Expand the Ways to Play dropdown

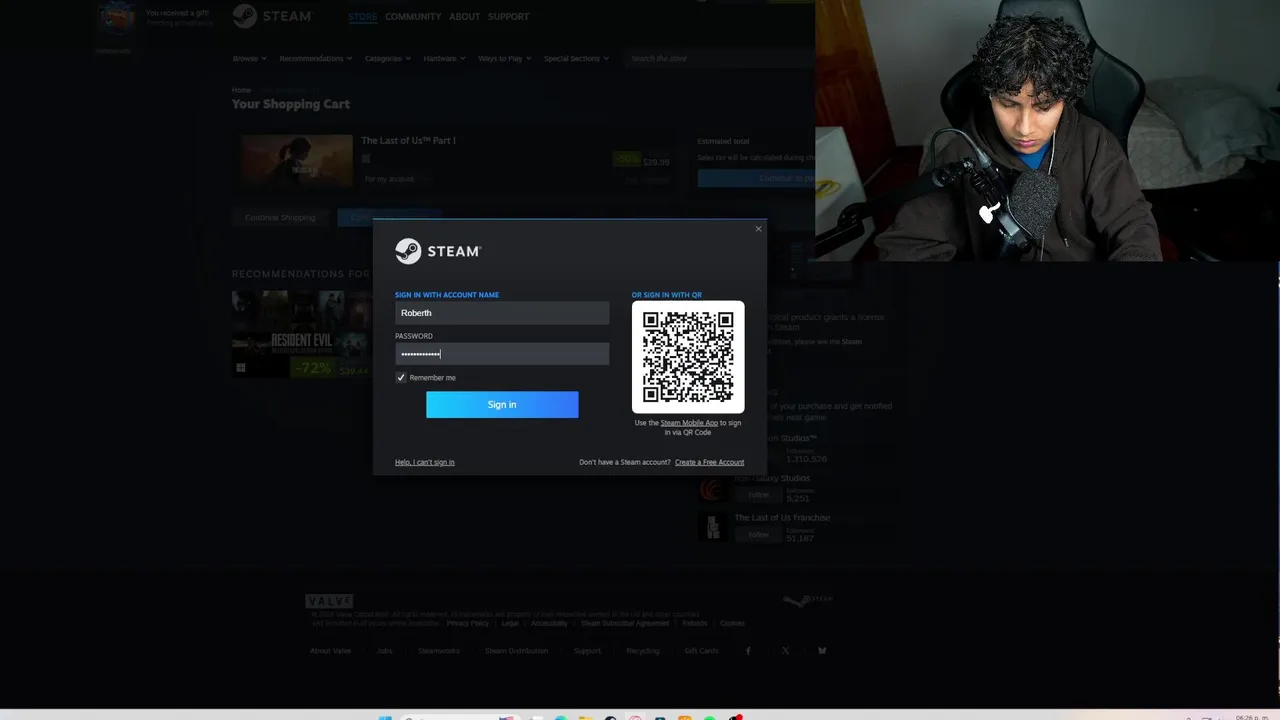(x=505, y=59)
